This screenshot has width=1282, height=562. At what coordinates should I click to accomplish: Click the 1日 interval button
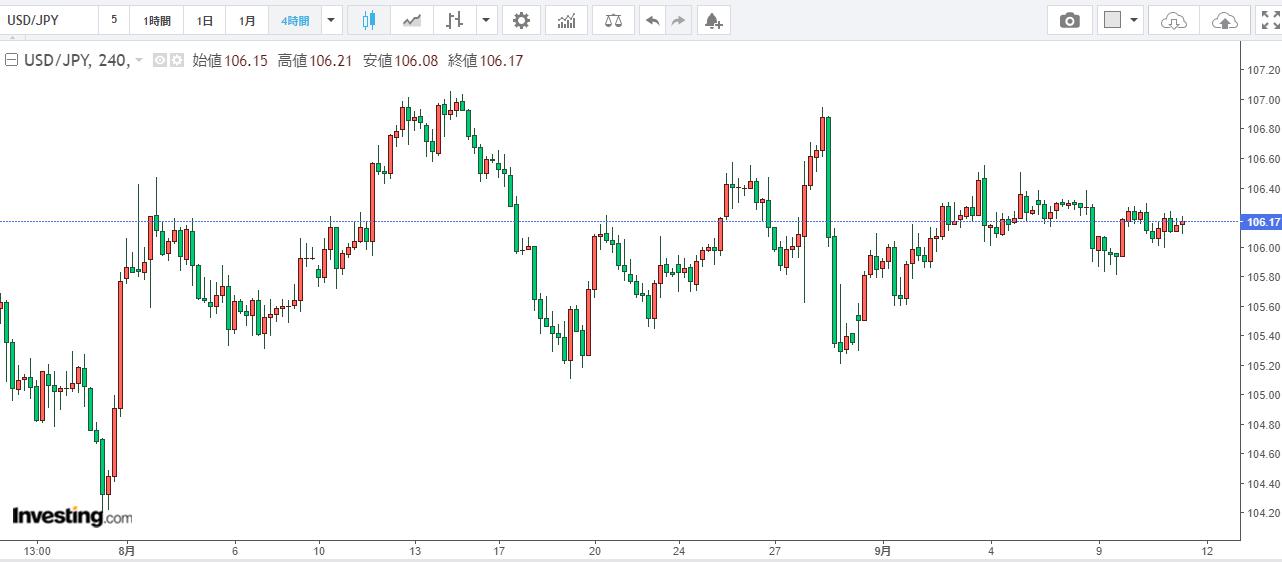pos(204,20)
